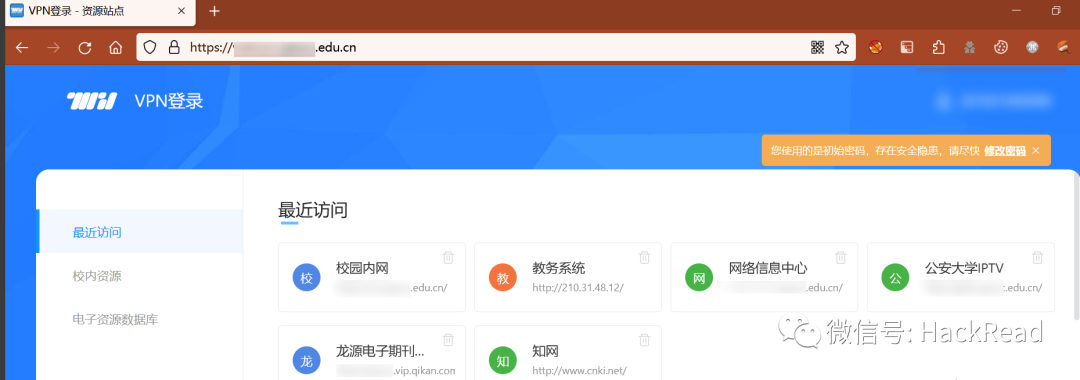Delete the 校园内网 card via trash icon

(x=448, y=257)
